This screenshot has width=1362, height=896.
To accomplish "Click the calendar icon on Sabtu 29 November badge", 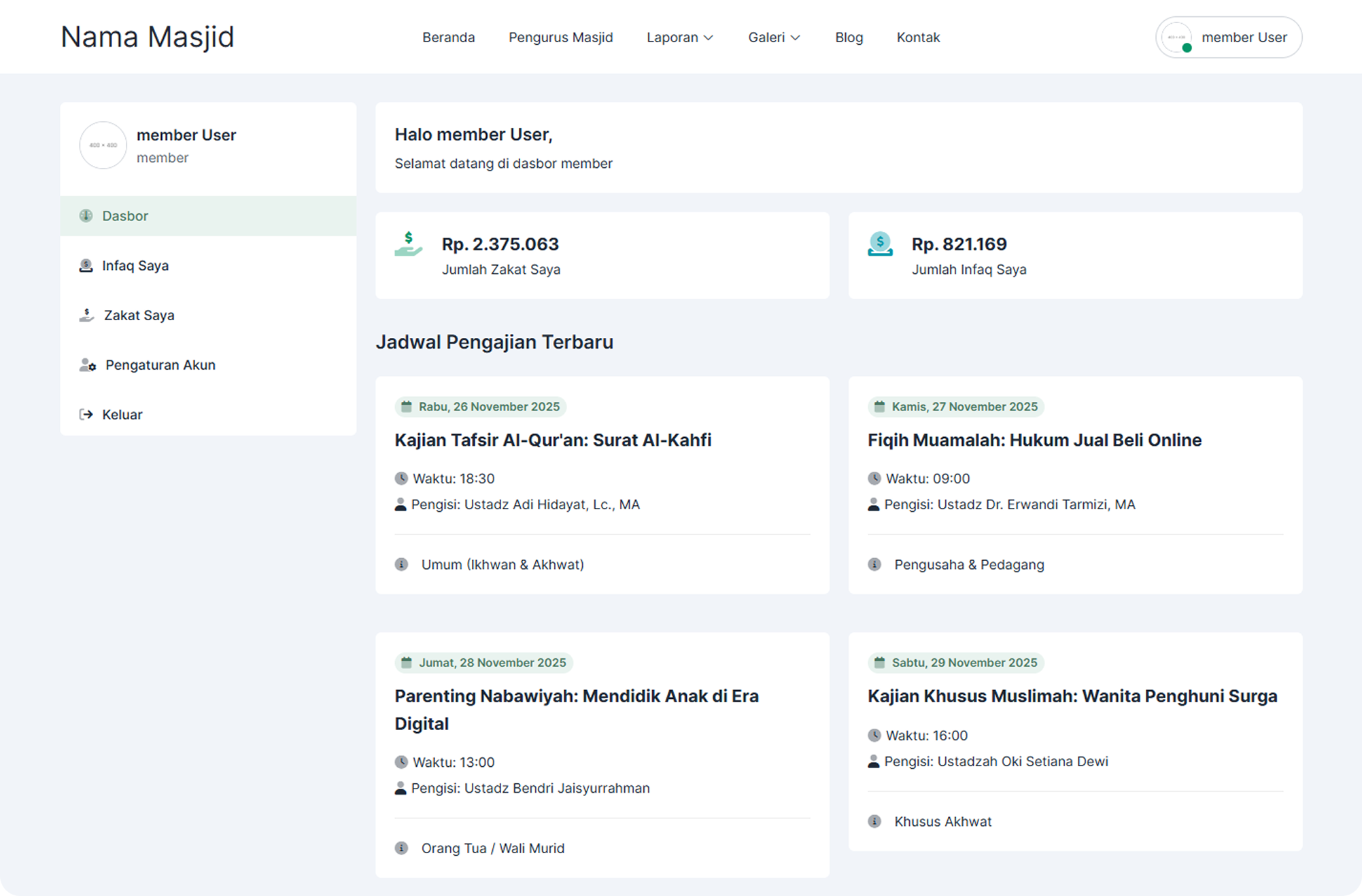I will [x=880, y=662].
